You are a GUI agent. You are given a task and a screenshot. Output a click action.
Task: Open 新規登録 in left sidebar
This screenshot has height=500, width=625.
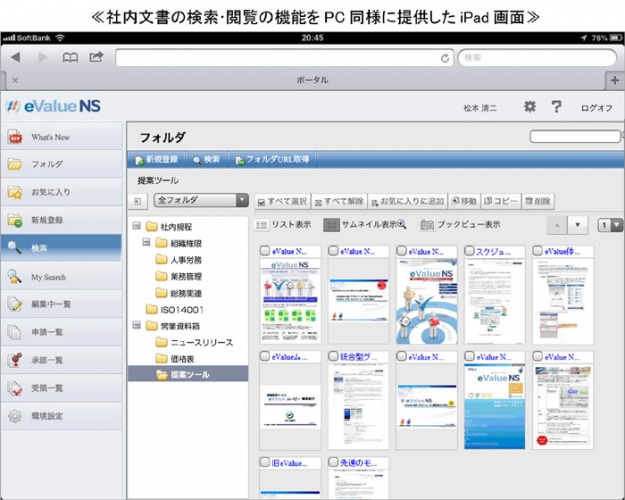coord(61,220)
